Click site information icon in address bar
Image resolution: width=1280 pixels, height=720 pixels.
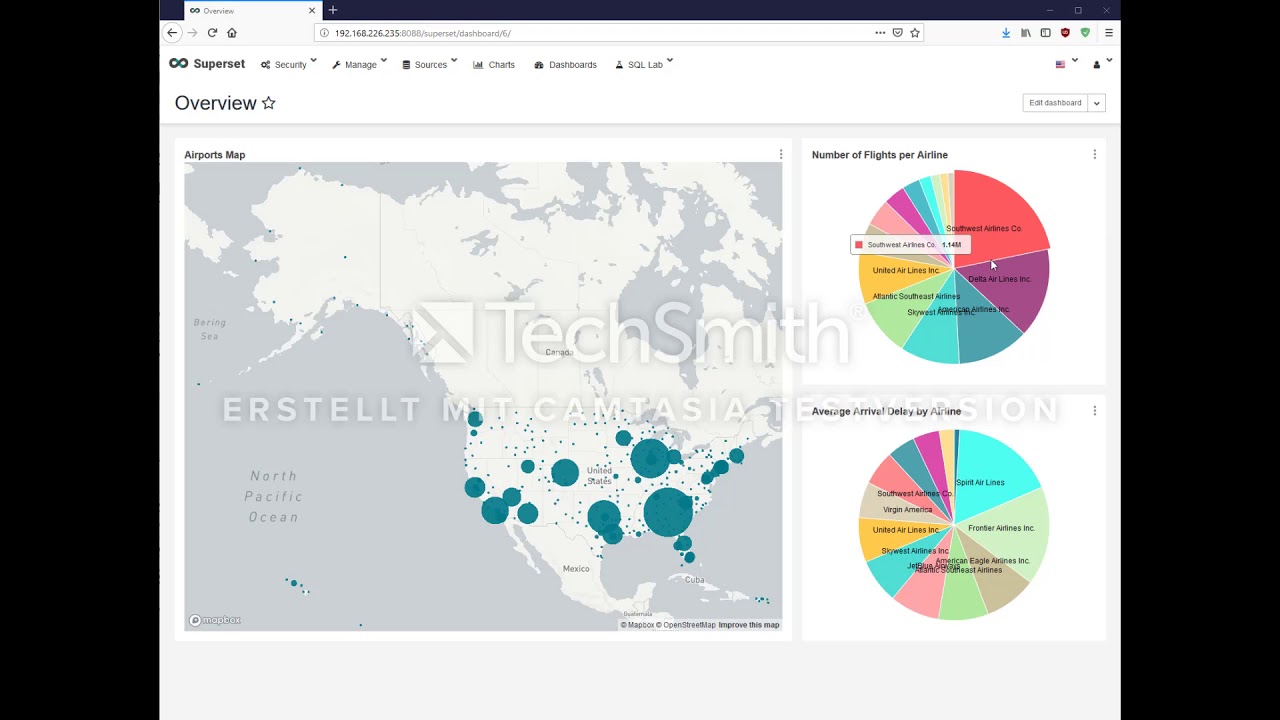coord(324,33)
